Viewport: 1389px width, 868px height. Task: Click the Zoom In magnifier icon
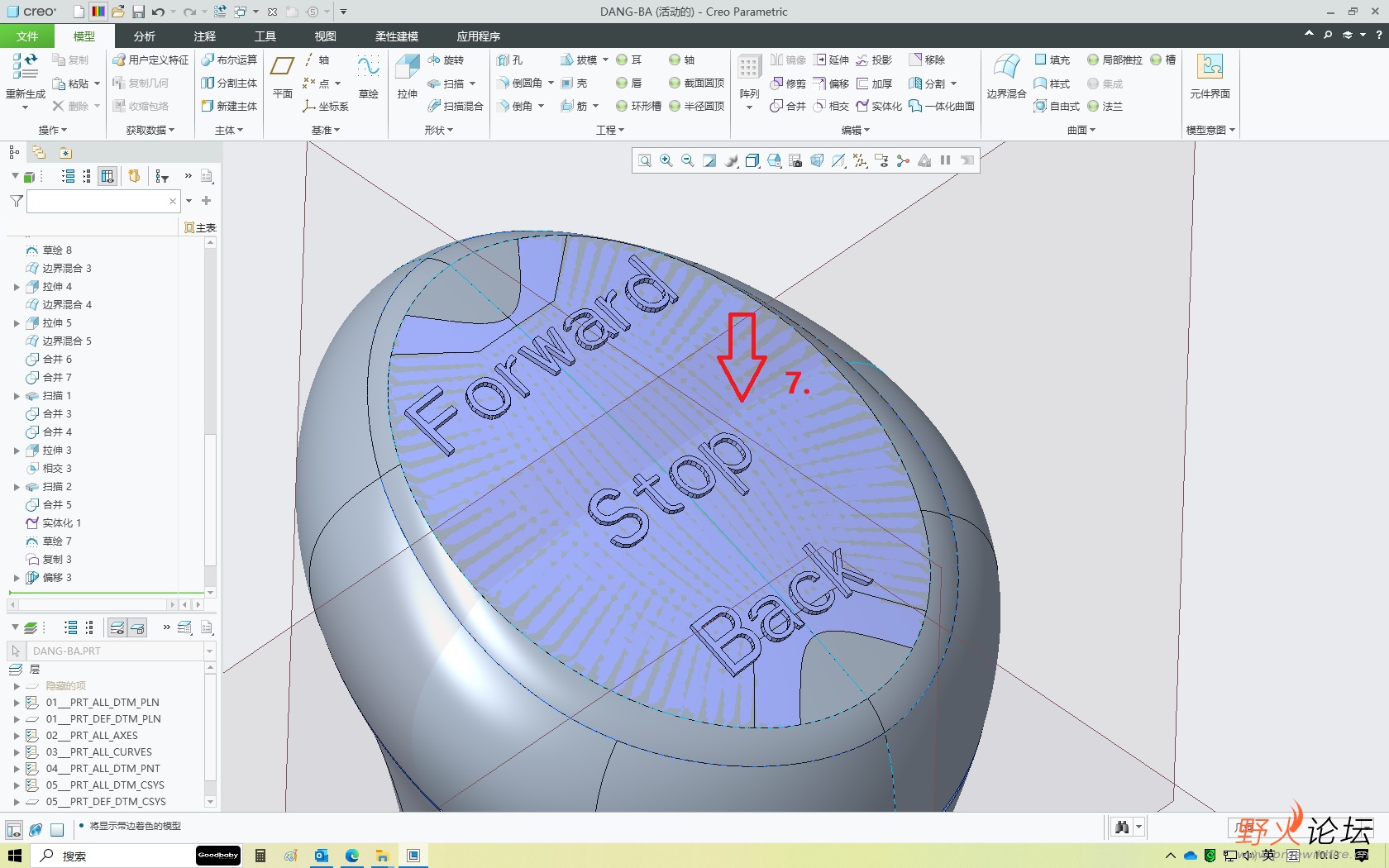pyautogui.click(x=666, y=160)
